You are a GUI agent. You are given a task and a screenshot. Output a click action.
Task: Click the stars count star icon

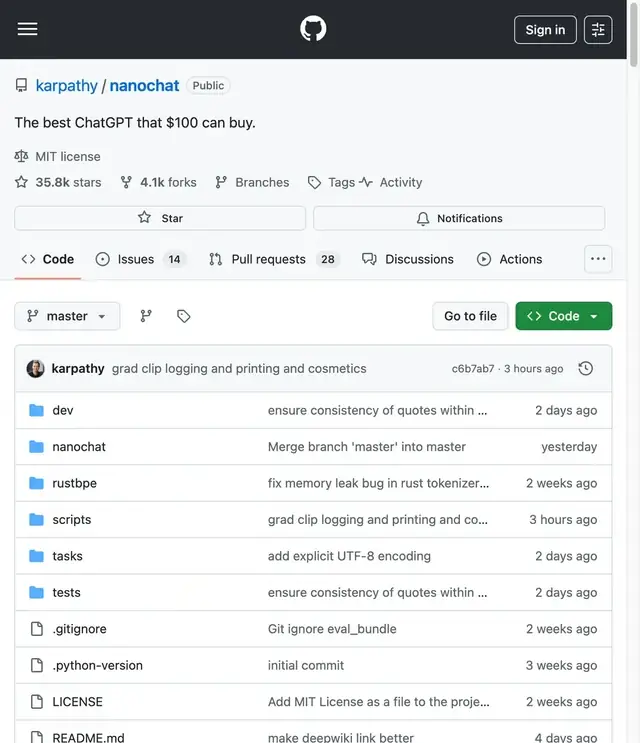tap(21, 182)
